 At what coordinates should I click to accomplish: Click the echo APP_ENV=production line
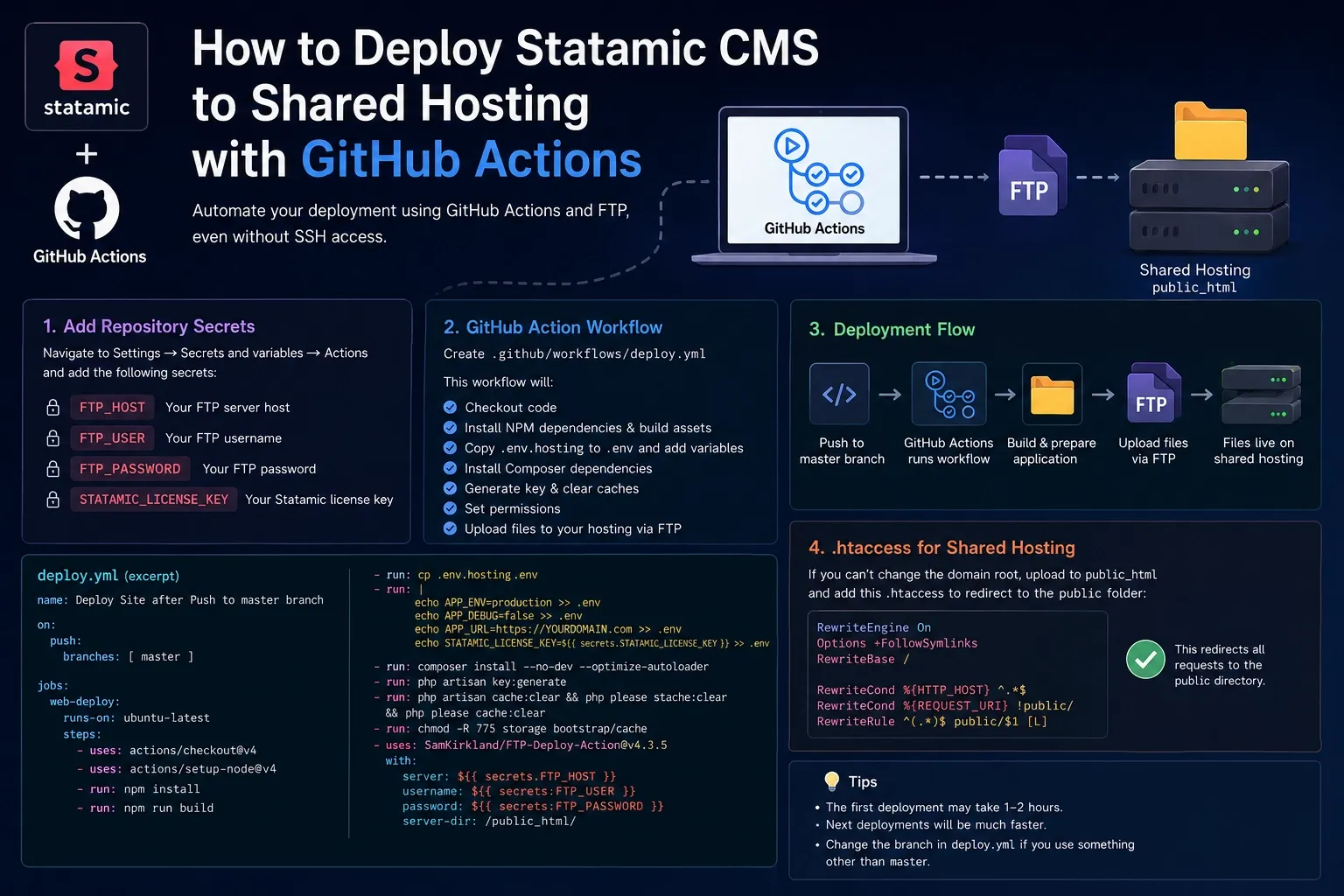507,603
